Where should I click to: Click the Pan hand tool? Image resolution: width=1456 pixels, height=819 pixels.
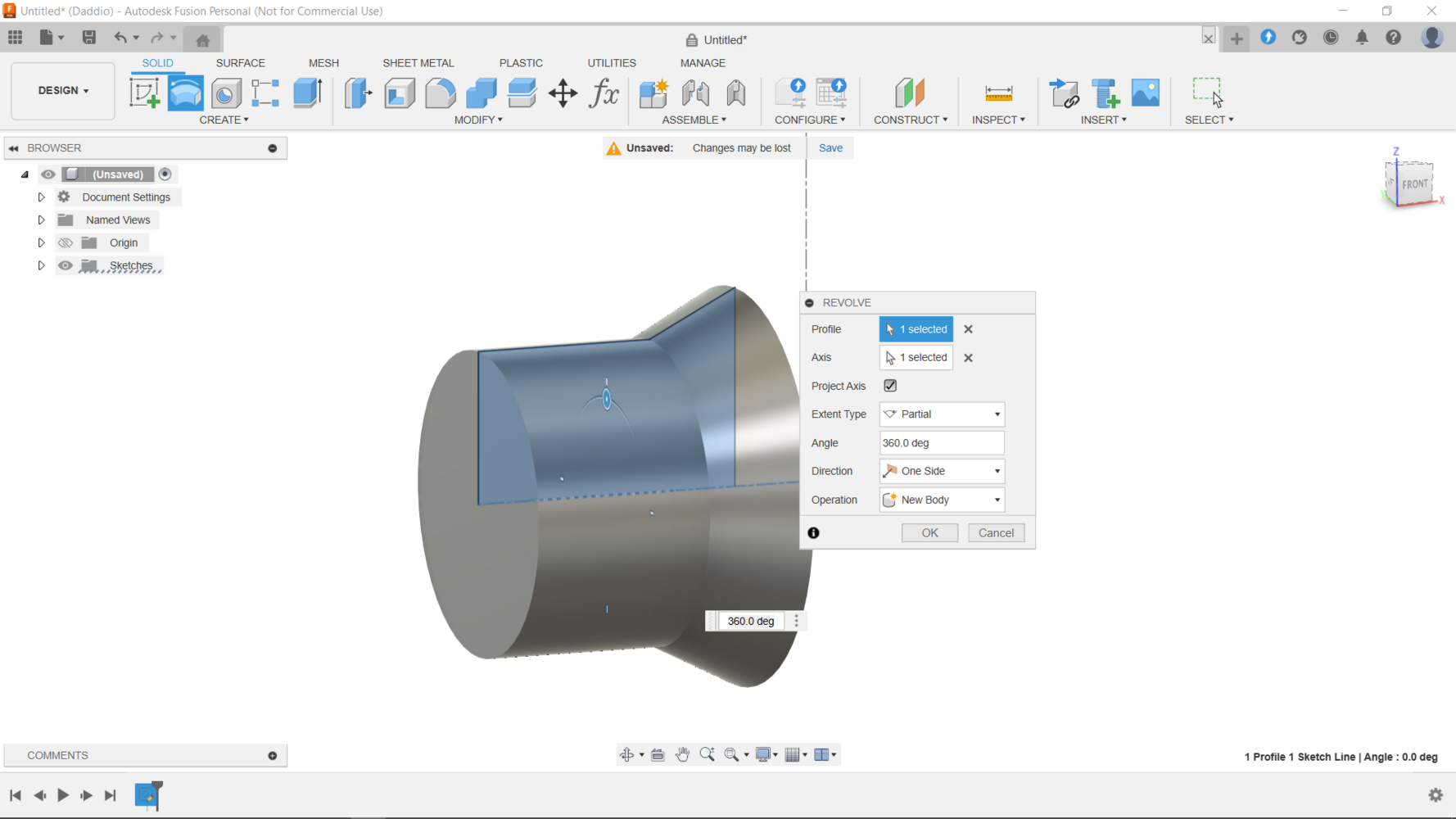[x=682, y=754]
